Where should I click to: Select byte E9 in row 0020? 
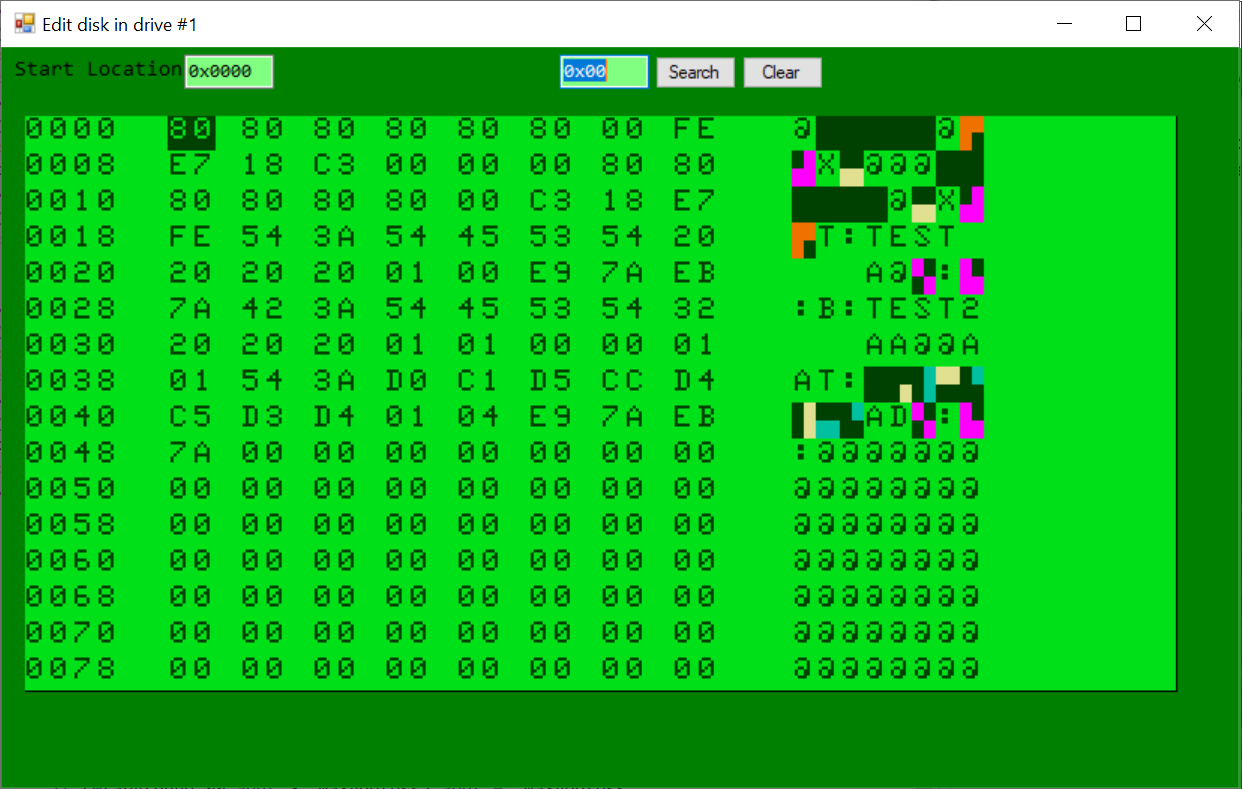click(x=551, y=273)
